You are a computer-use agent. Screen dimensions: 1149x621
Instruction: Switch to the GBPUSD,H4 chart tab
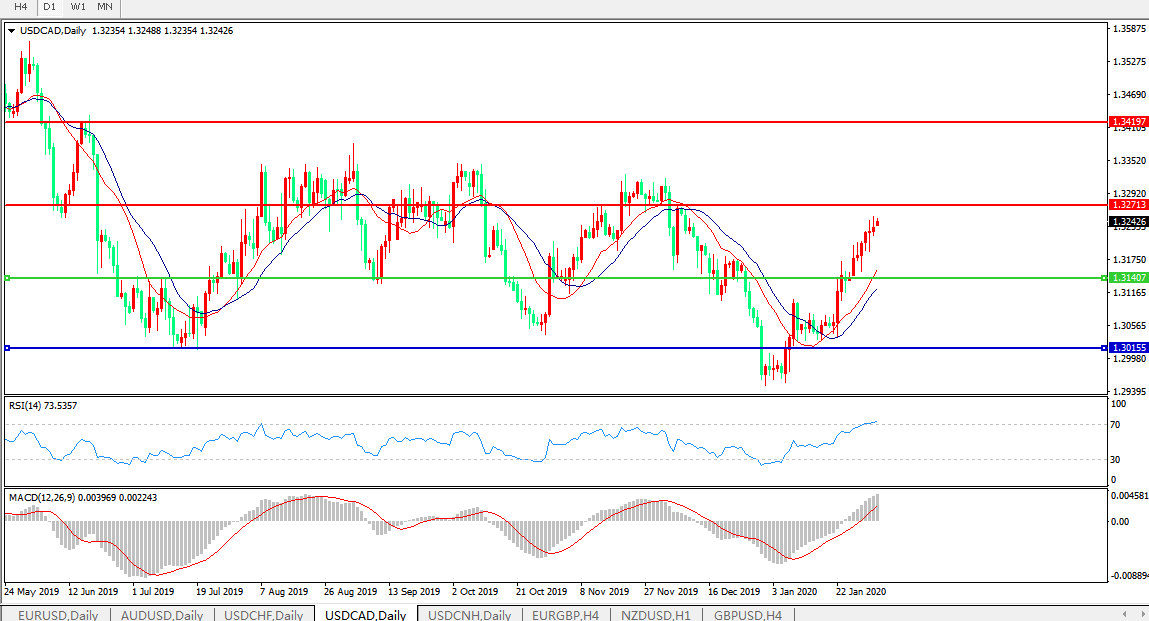point(747,614)
